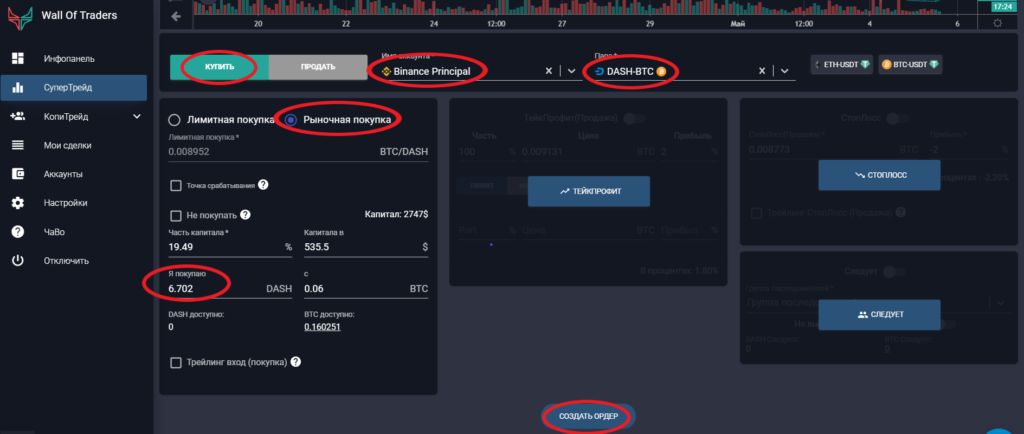Switch to the Продать button
The height and width of the screenshot is (434, 1024).
pos(317,67)
